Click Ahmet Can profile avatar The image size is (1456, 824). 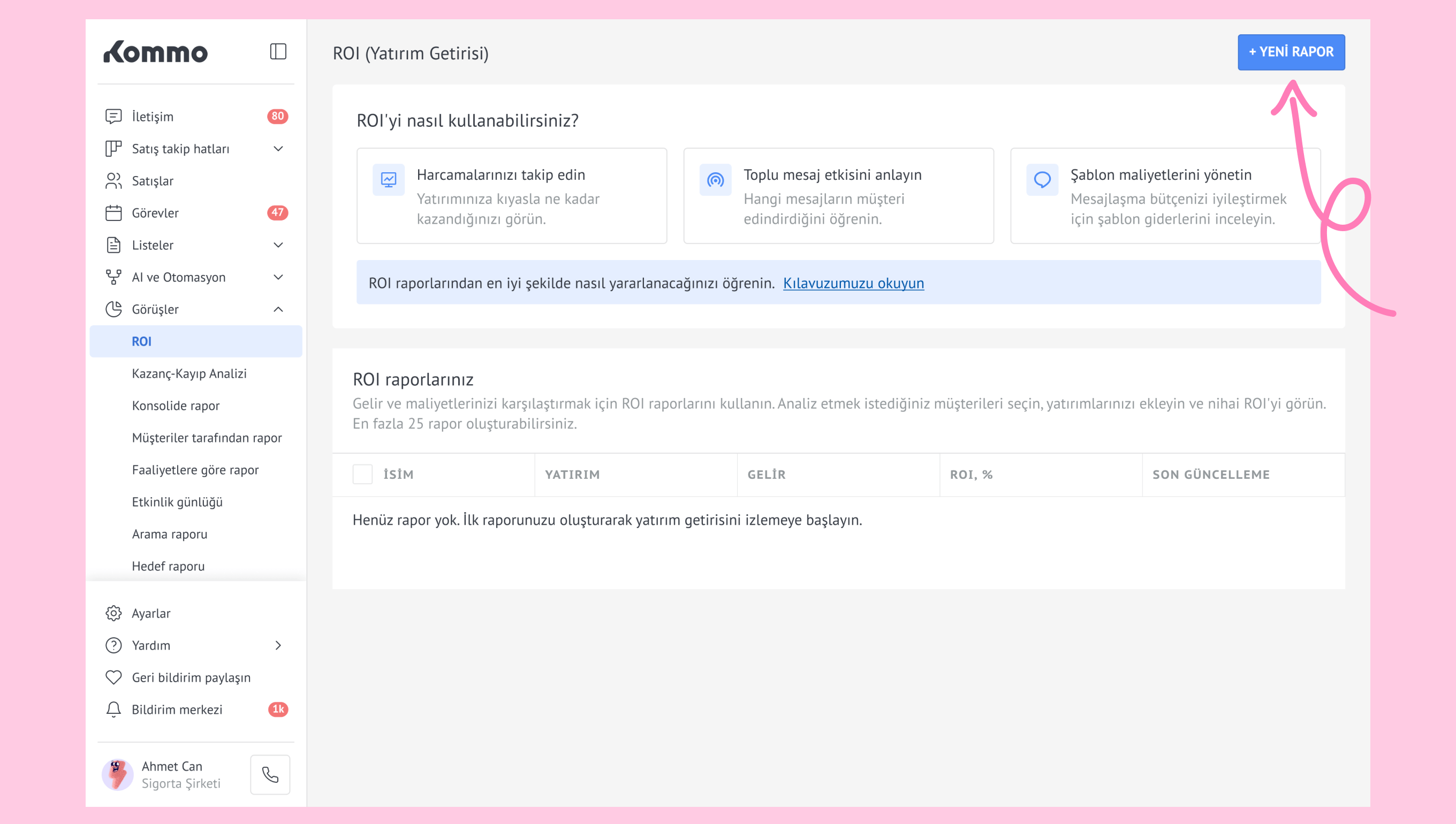click(118, 774)
